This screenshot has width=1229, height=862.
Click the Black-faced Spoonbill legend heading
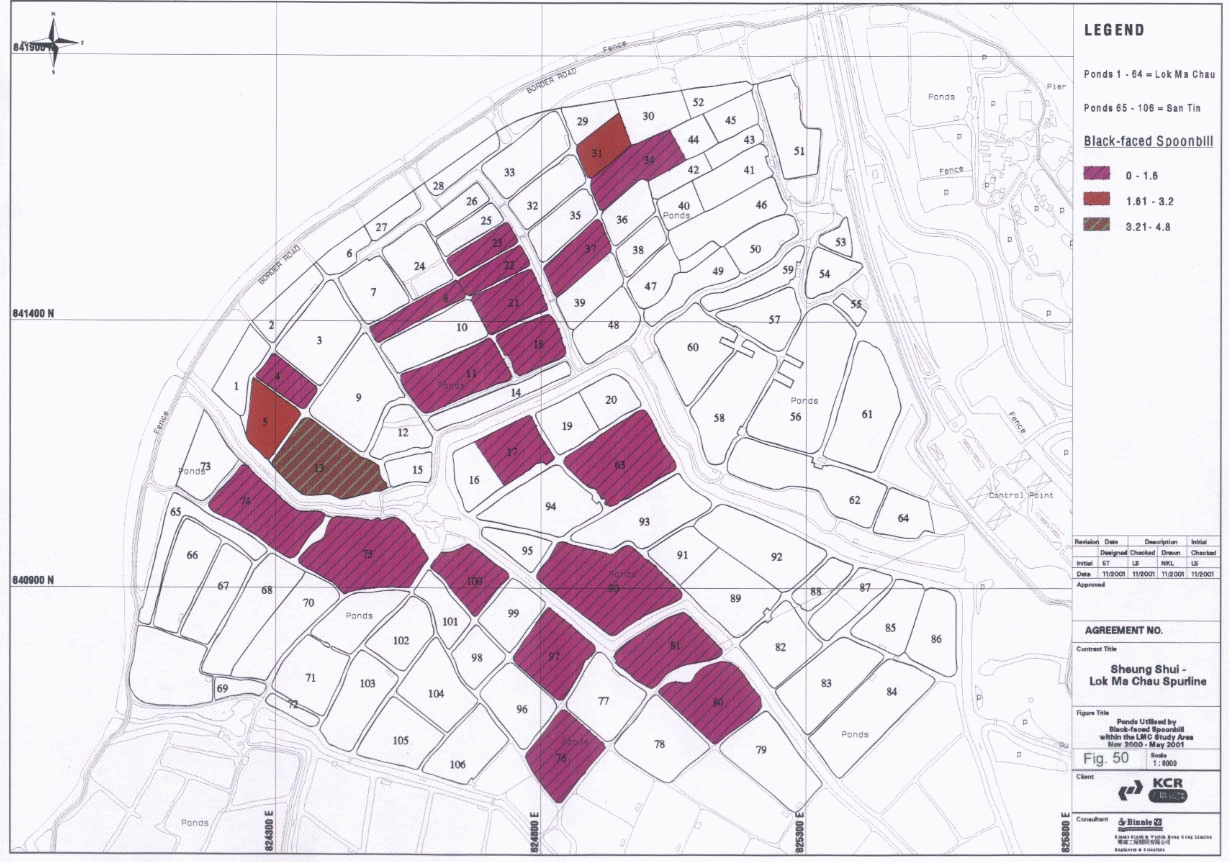pos(1148,142)
